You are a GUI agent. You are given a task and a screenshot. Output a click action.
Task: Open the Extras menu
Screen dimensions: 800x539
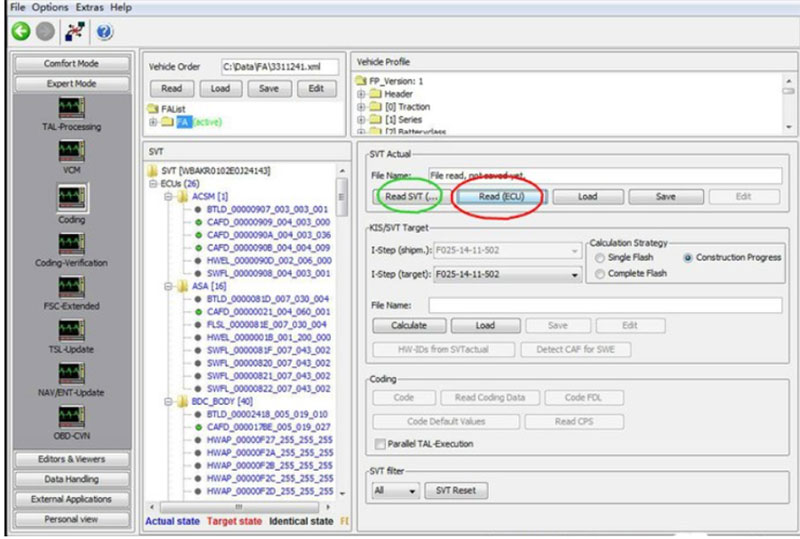[89, 7]
